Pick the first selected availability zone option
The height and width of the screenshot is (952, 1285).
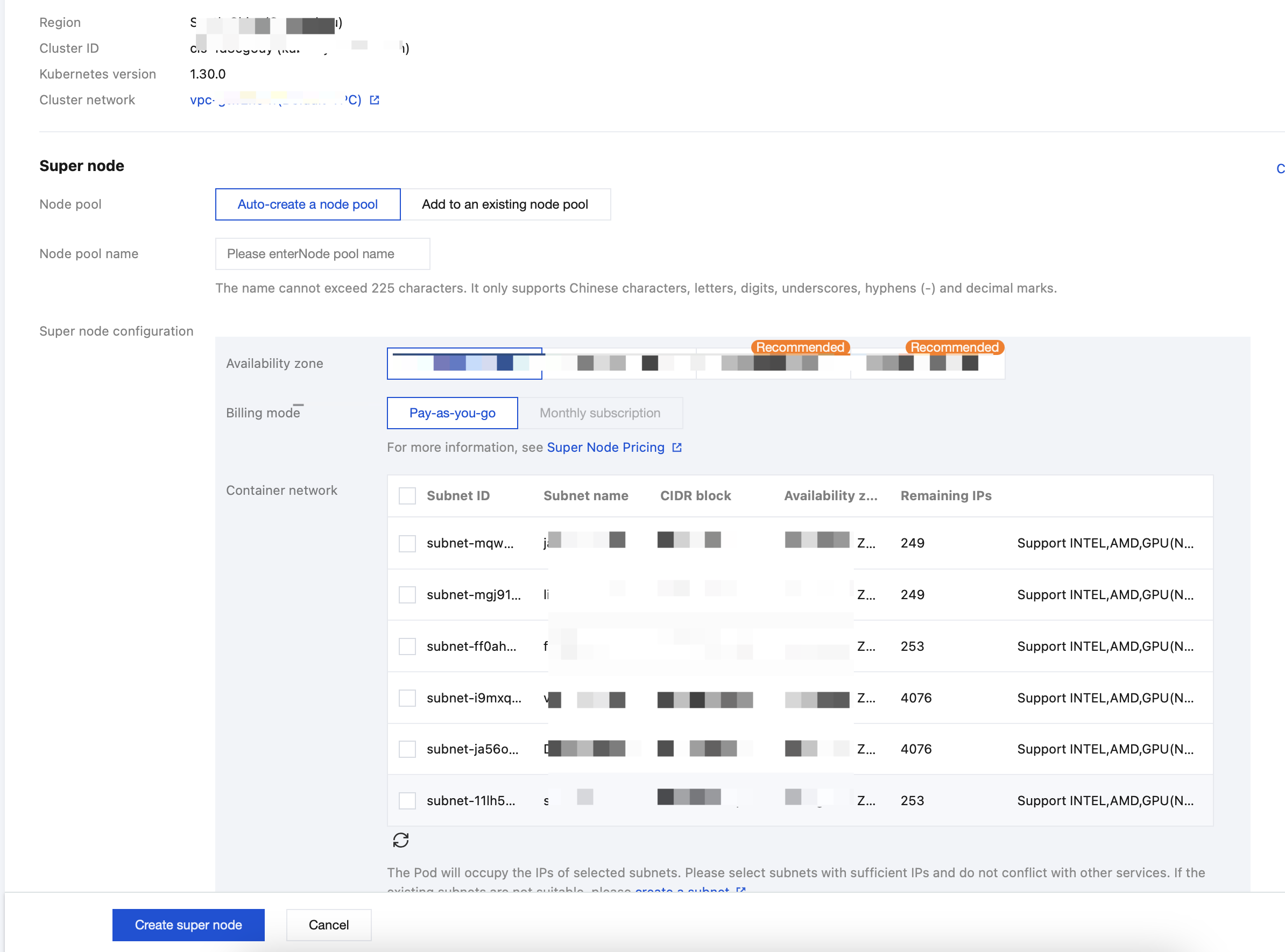click(464, 364)
